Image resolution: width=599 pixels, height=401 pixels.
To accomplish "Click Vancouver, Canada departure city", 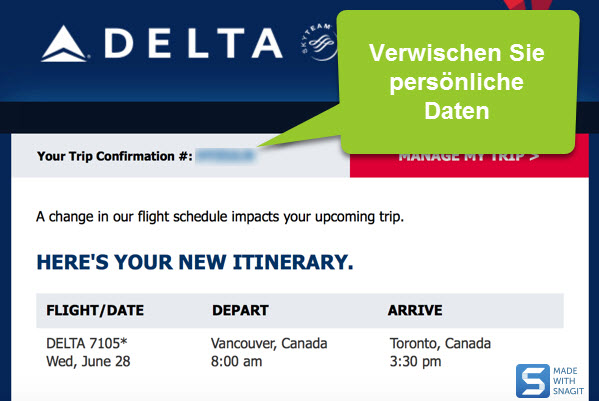I will (x=269, y=343).
